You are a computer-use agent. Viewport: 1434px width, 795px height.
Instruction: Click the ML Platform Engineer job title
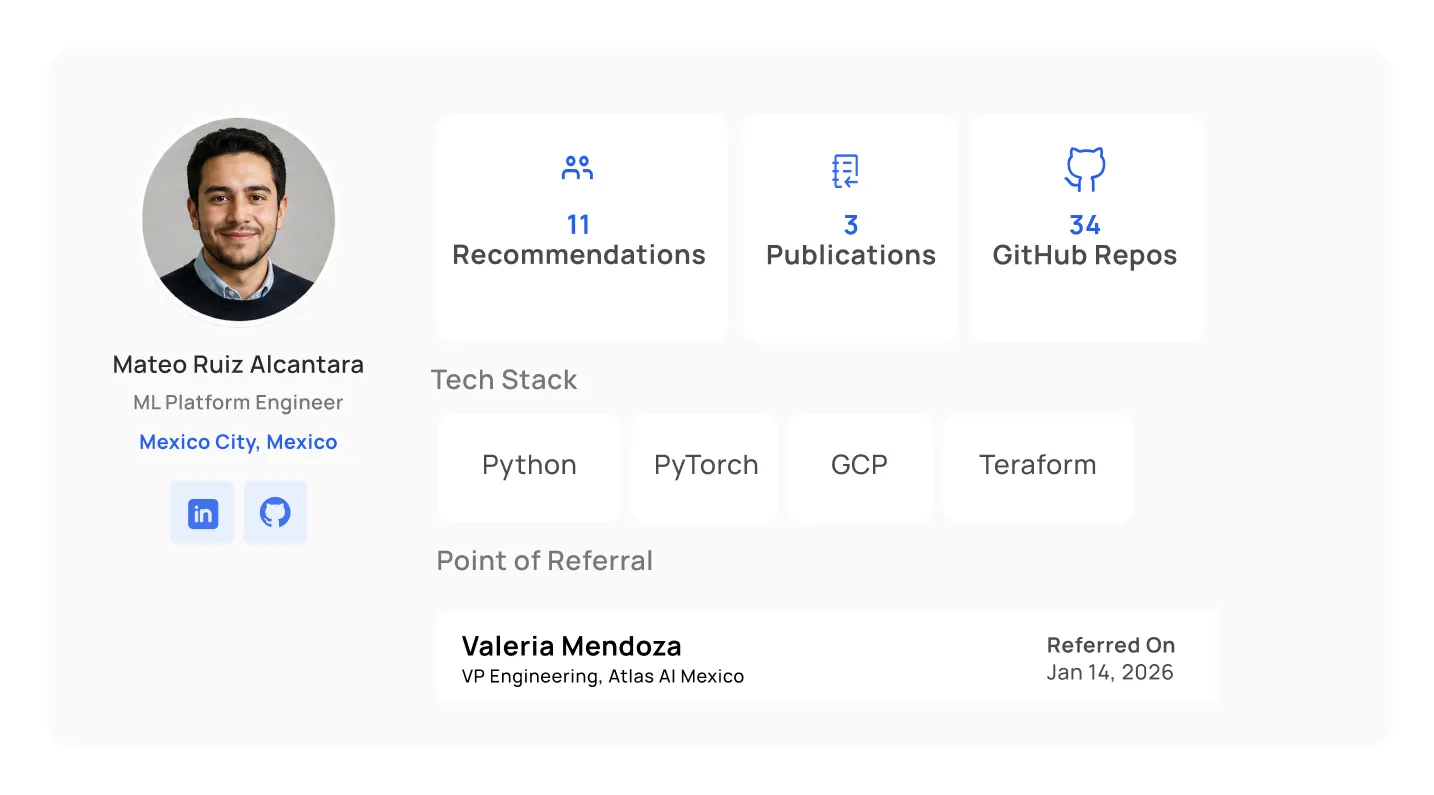[x=238, y=403]
